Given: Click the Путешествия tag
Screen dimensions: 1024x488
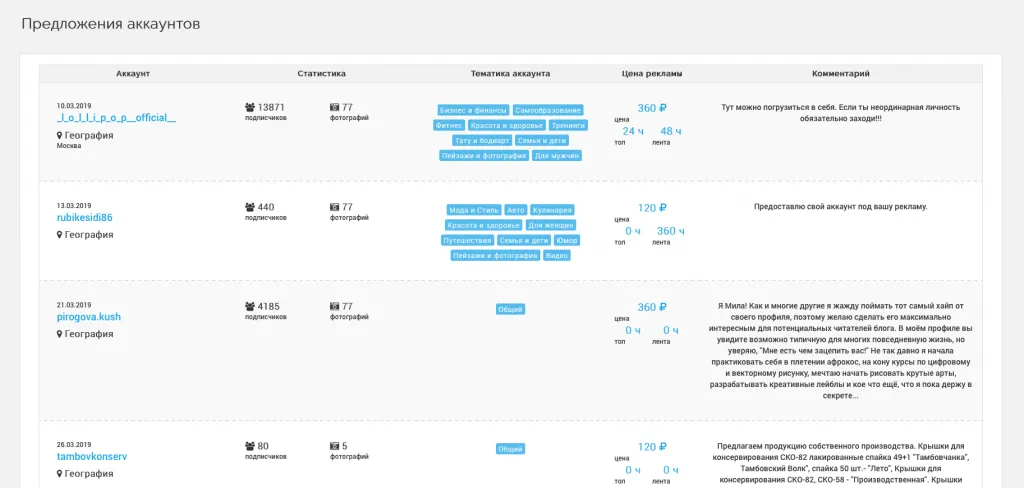Looking at the screenshot, I should [x=467, y=240].
